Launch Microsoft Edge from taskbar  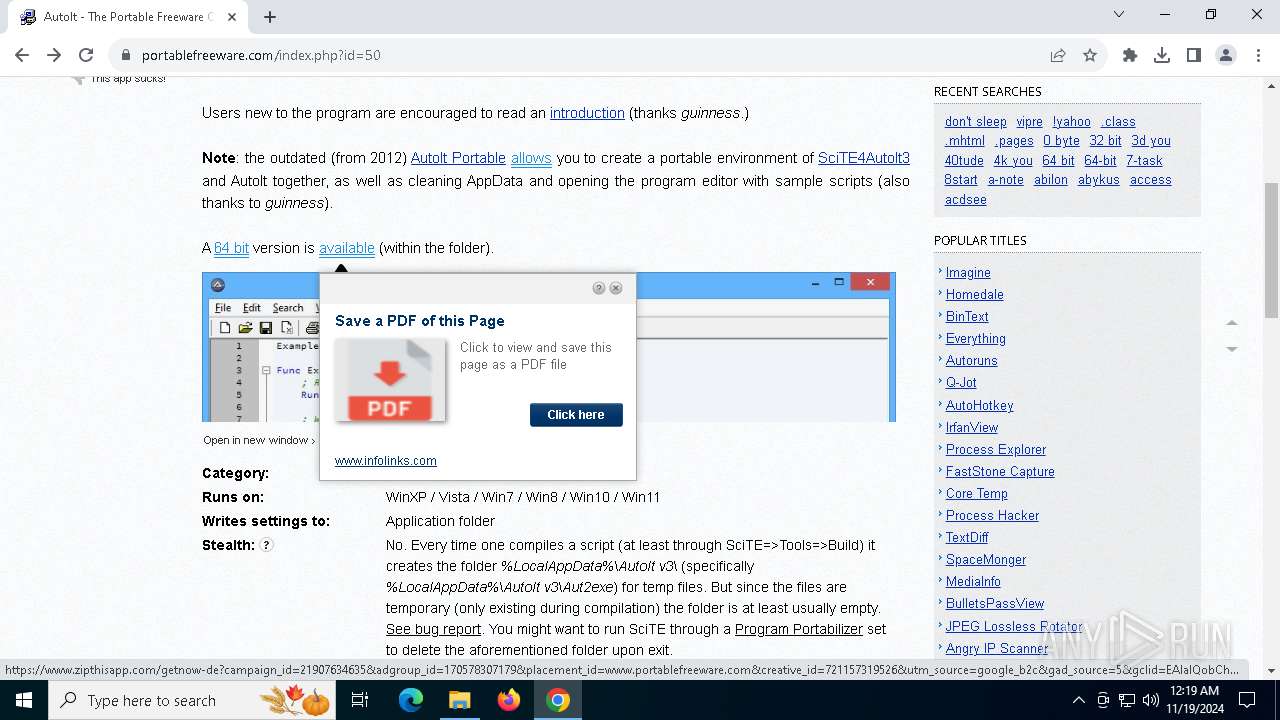pos(411,700)
